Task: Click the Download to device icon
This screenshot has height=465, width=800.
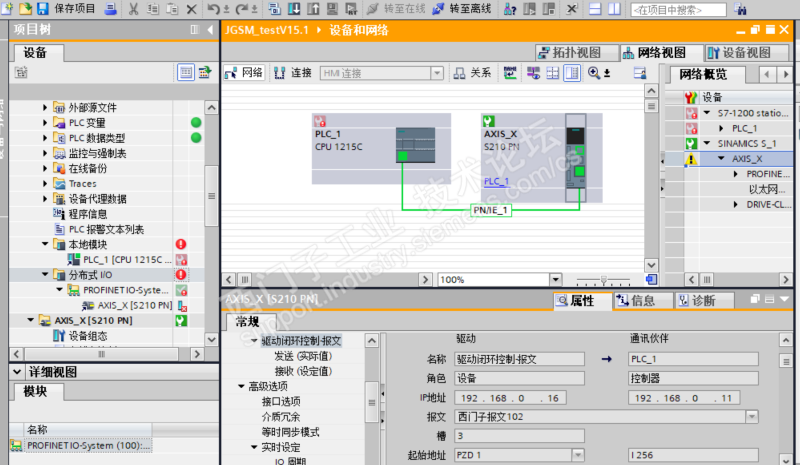Action: pos(294,9)
